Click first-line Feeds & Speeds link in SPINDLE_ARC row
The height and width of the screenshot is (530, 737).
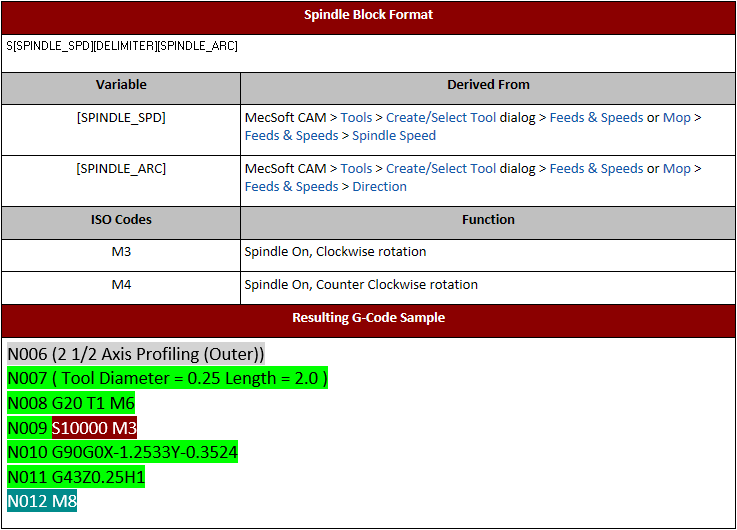pos(596,169)
